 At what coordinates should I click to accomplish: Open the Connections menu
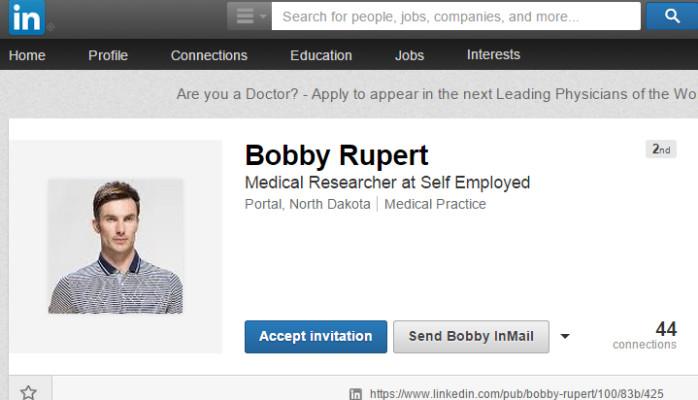(x=209, y=55)
